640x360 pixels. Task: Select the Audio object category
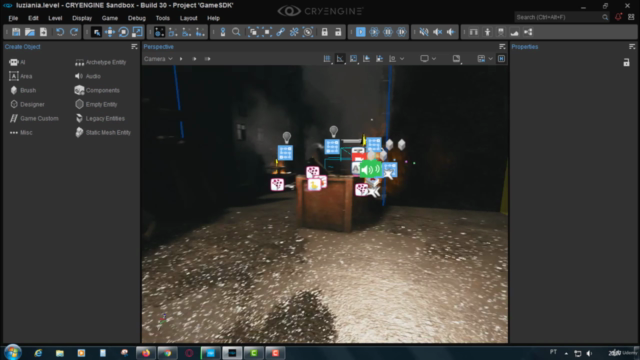point(88,76)
